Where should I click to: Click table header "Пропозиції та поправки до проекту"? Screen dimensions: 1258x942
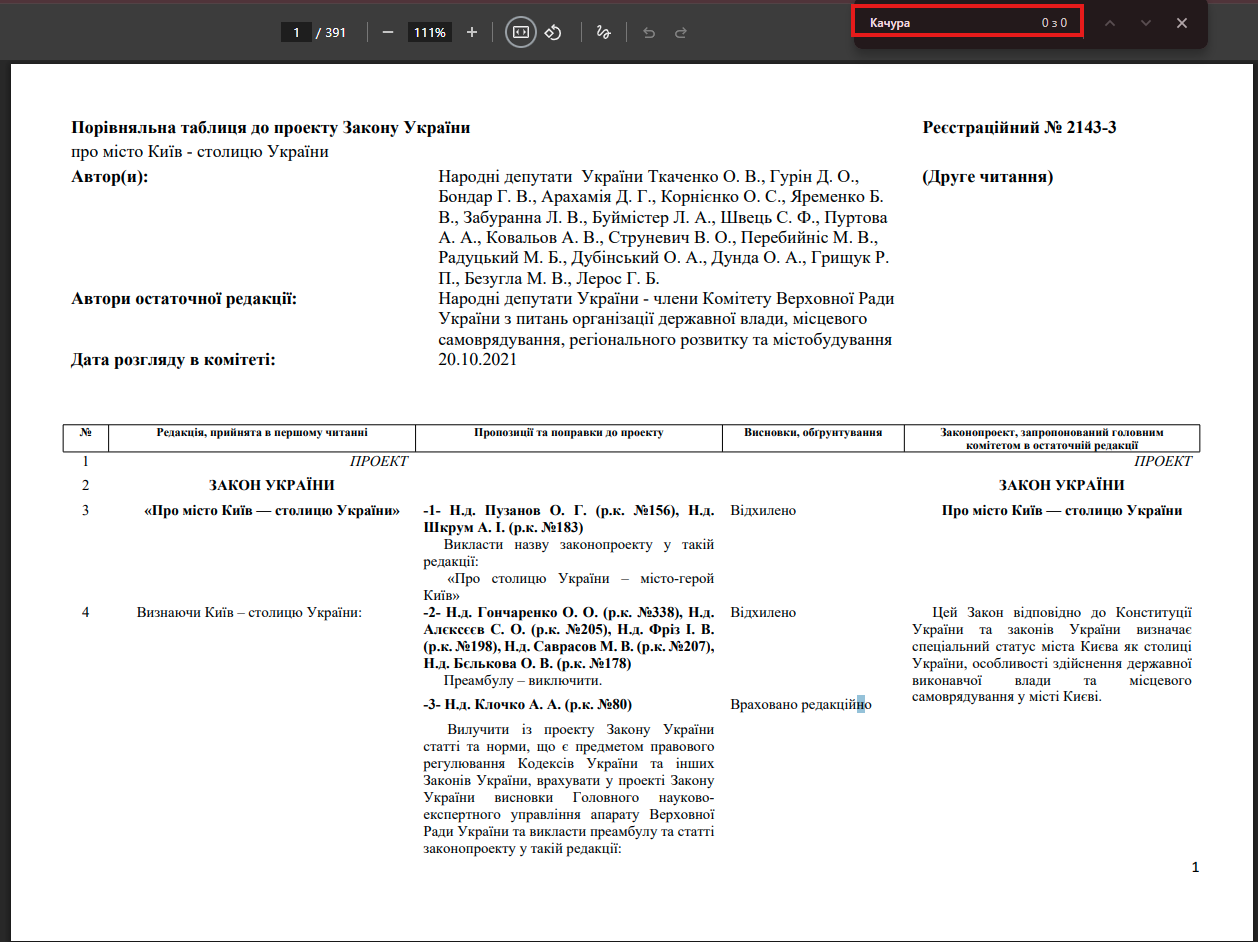569,433
